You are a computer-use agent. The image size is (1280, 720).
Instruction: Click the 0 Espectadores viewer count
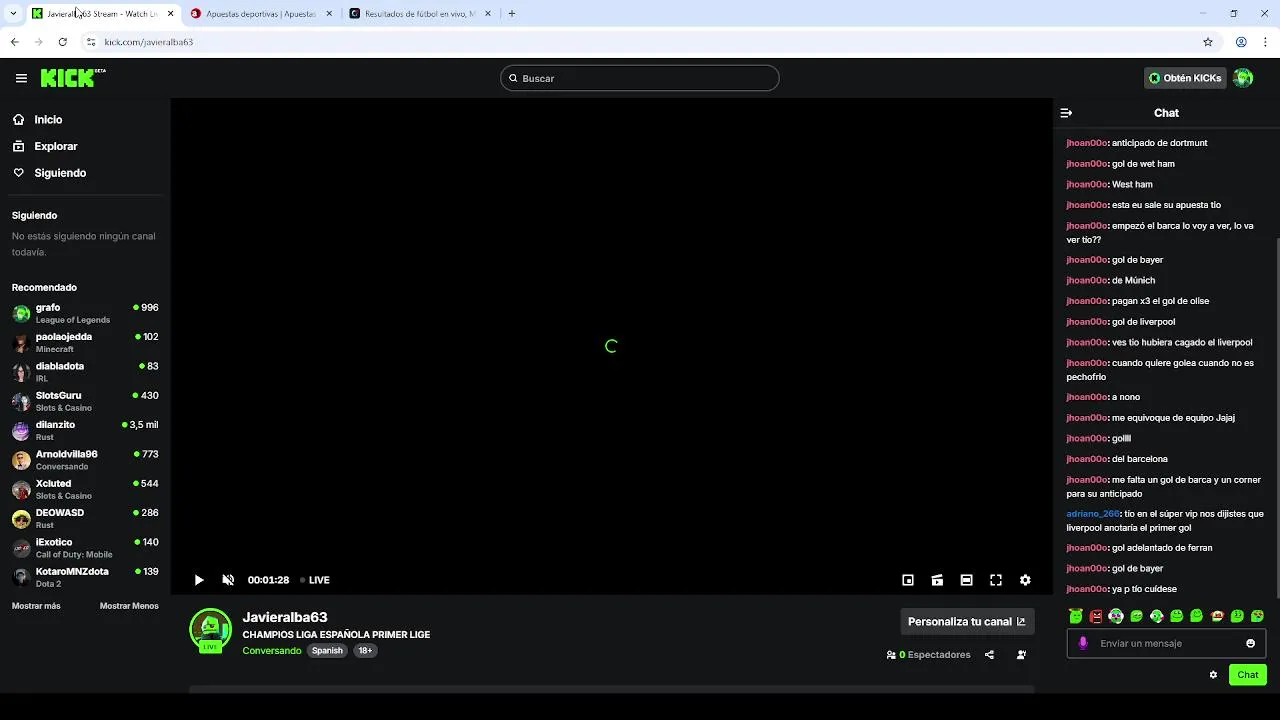pyautogui.click(x=929, y=655)
